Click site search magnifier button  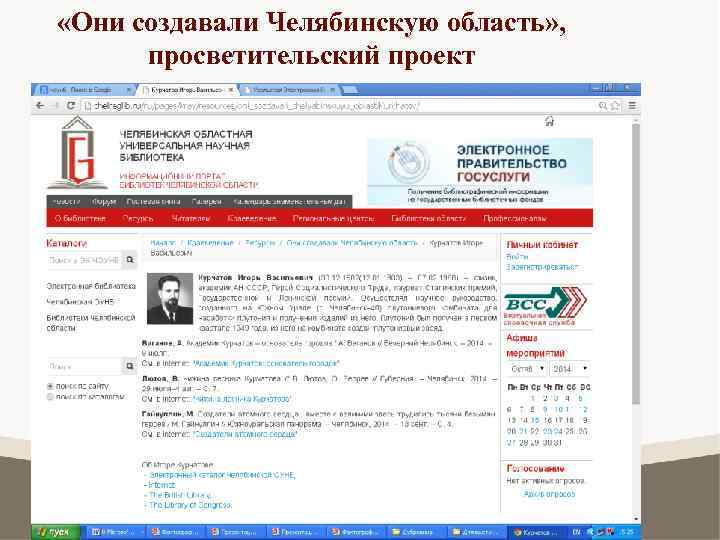point(130,366)
